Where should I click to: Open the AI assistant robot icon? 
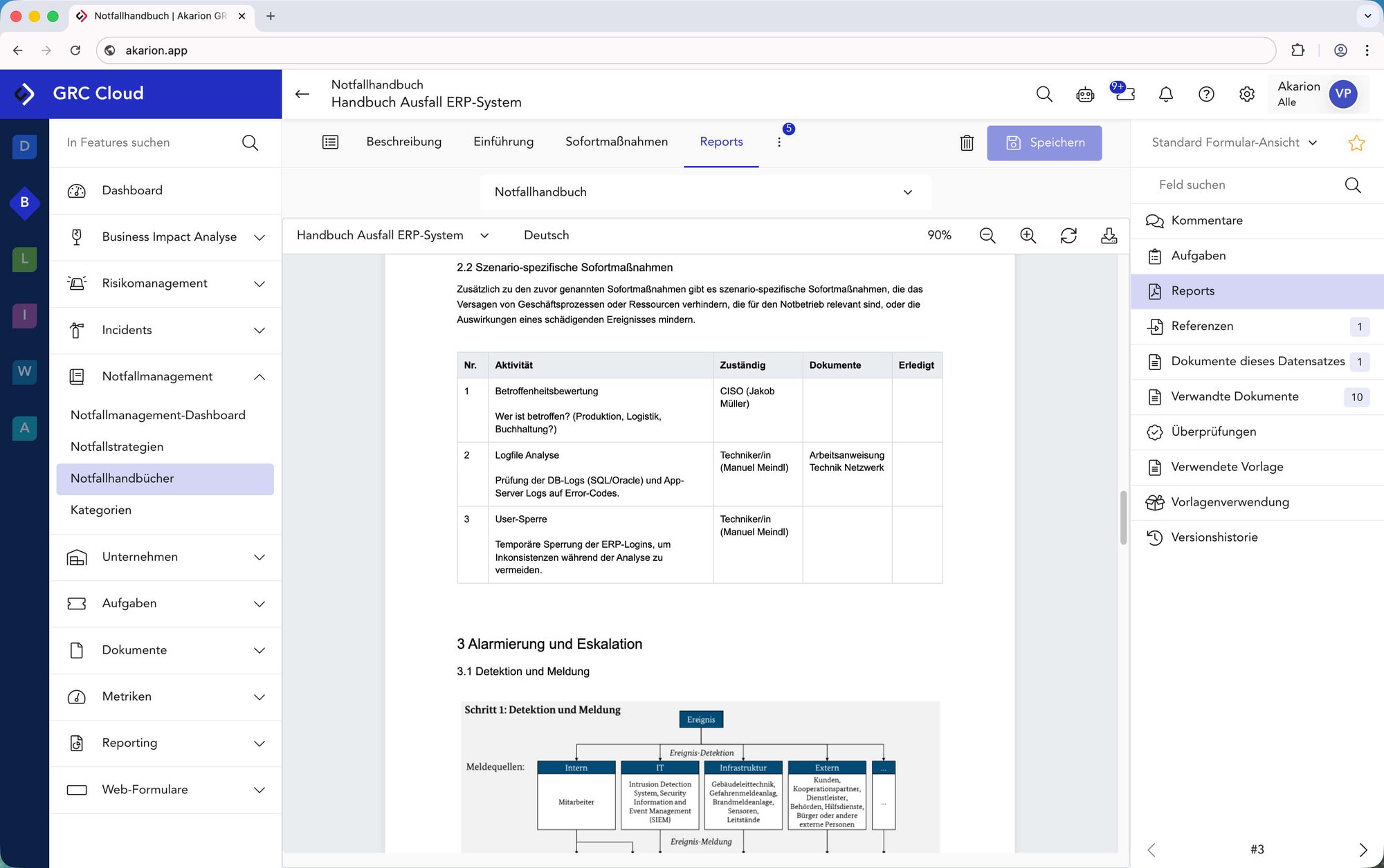point(1084,94)
